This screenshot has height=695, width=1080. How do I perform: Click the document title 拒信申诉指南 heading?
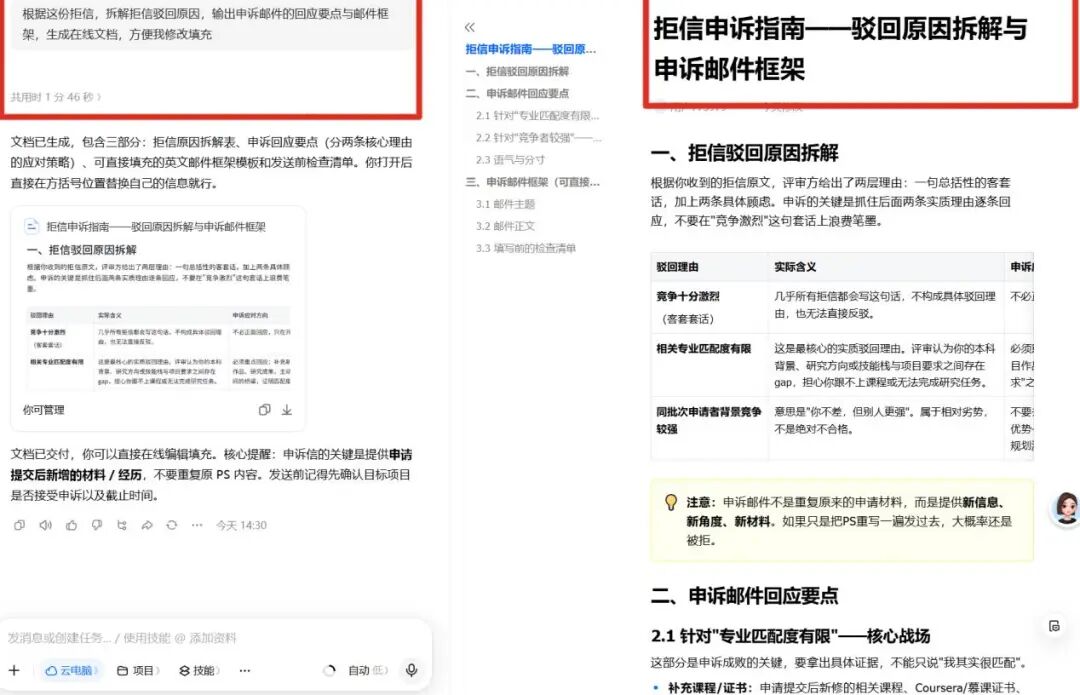click(x=840, y=48)
